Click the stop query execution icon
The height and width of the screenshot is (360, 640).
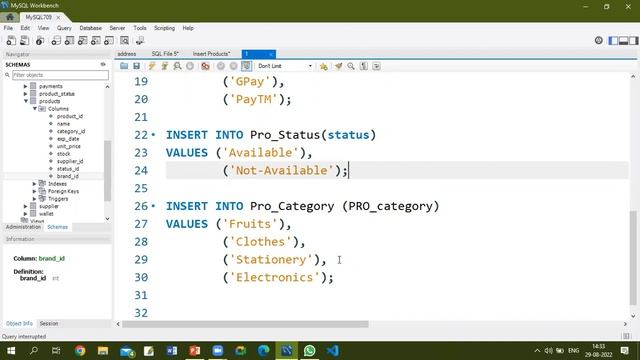[190, 66]
